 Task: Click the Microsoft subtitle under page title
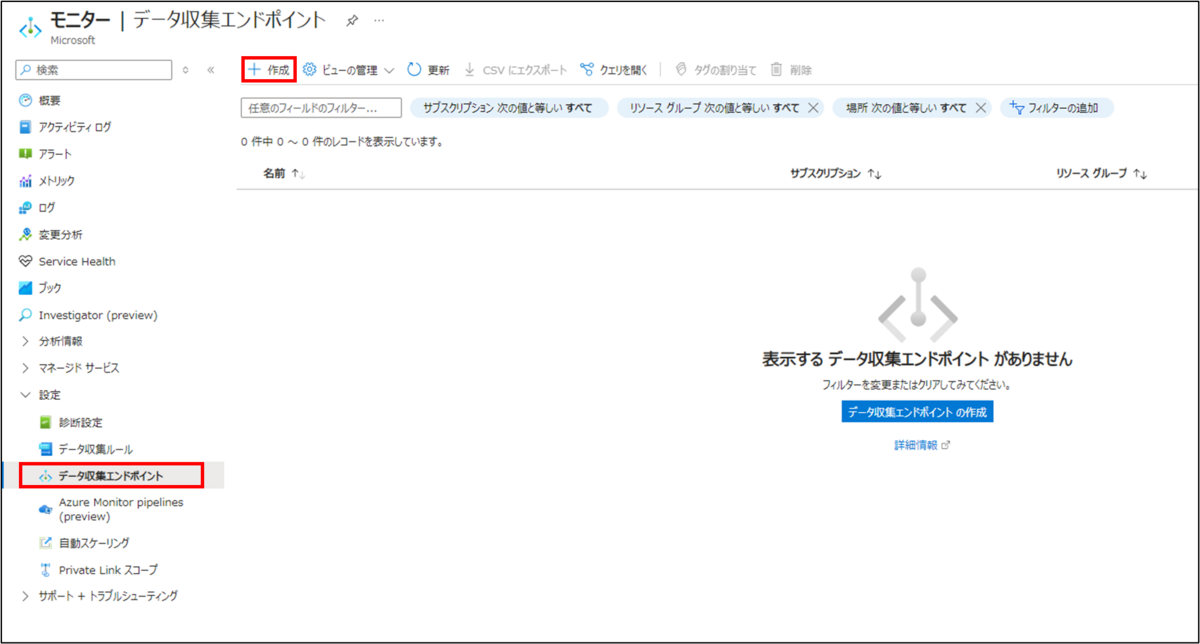[72, 41]
